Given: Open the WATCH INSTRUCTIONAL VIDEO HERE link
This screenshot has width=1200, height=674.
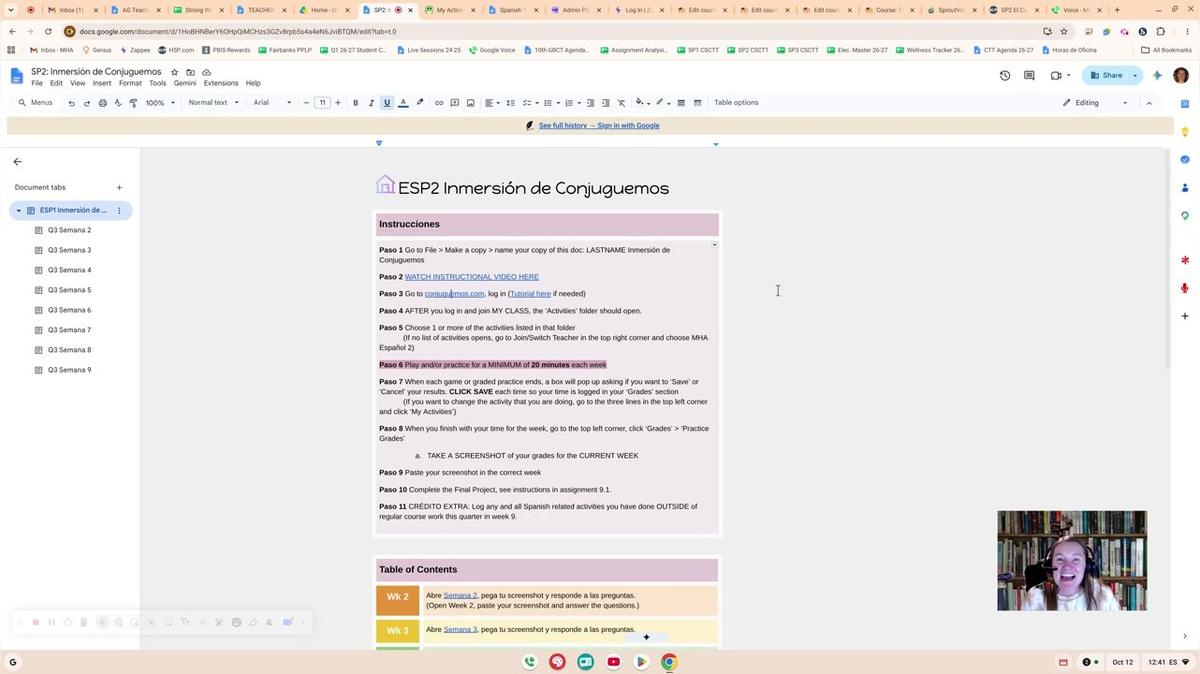Looking at the screenshot, I should tap(472, 277).
